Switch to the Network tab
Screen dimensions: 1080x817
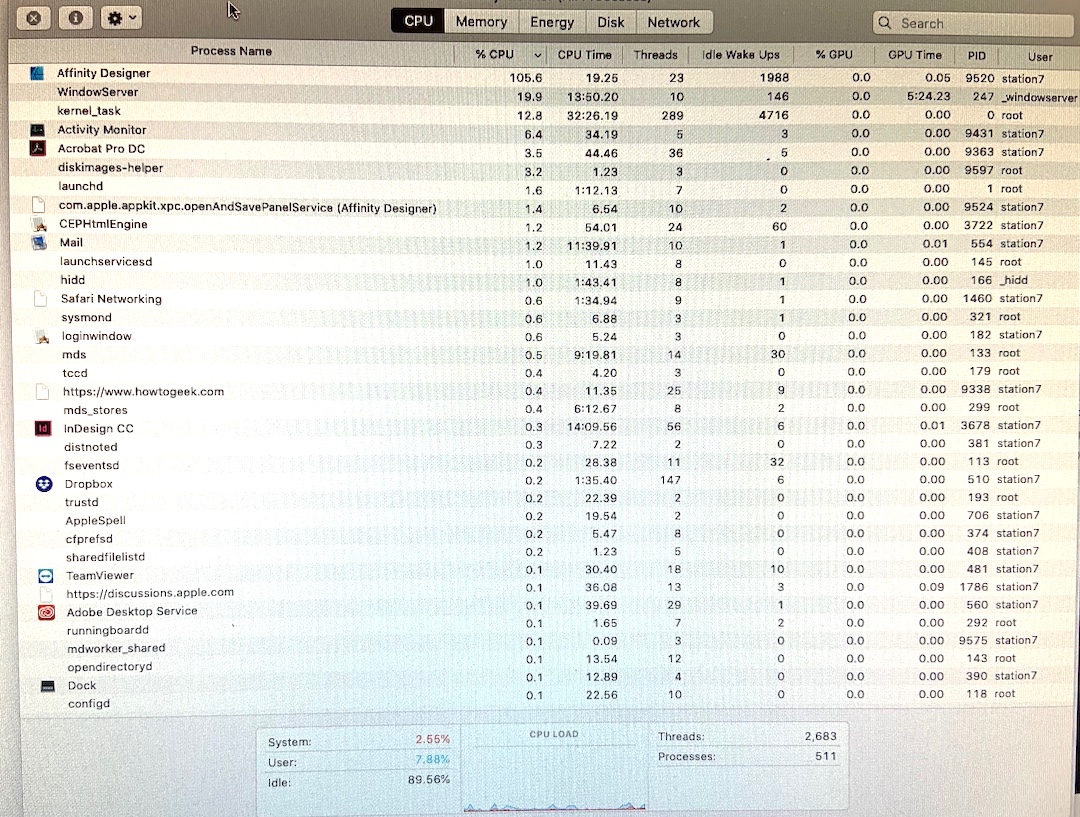tap(673, 22)
